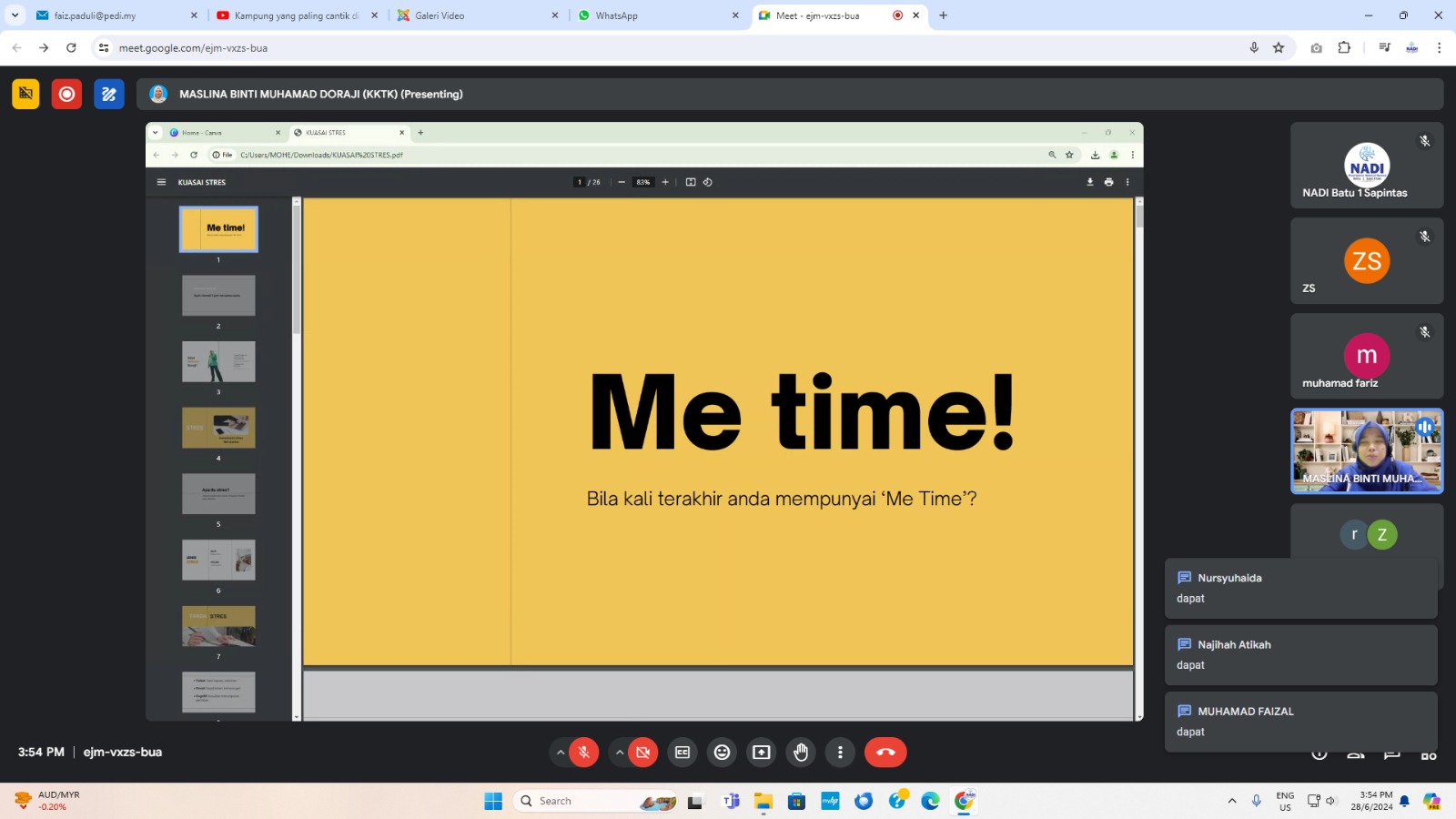Open More options three-dot menu in Meet
Image resolution: width=1456 pixels, height=819 pixels.
(840, 752)
